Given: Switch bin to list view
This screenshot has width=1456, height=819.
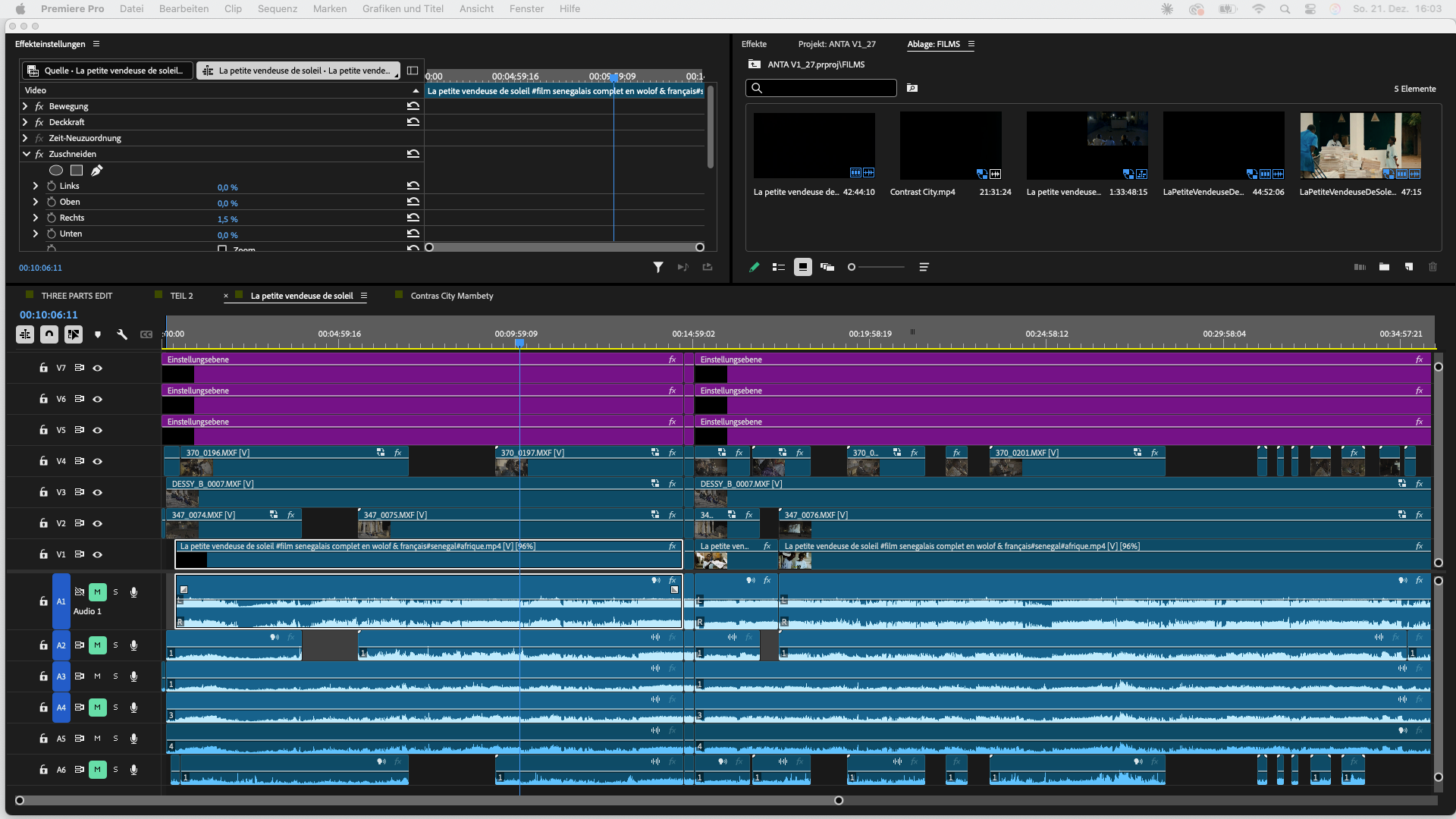Looking at the screenshot, I should point(779,267).
